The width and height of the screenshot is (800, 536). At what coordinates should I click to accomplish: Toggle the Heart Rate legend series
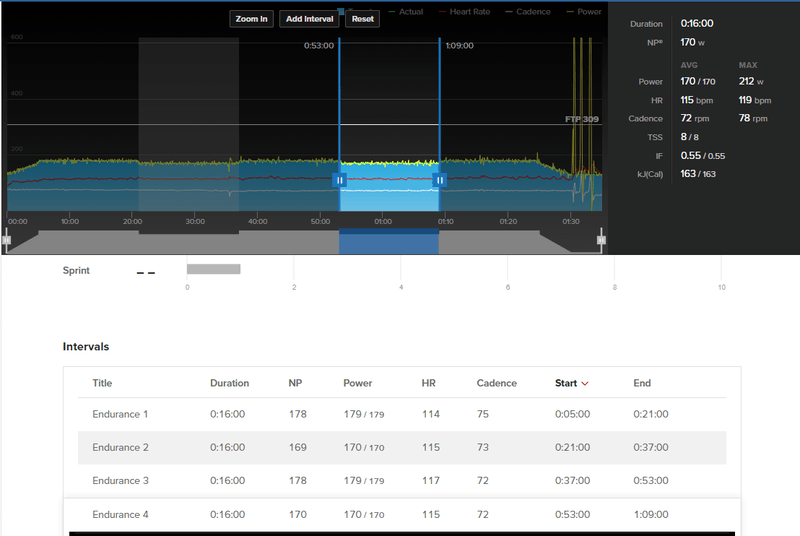[464, 12]
